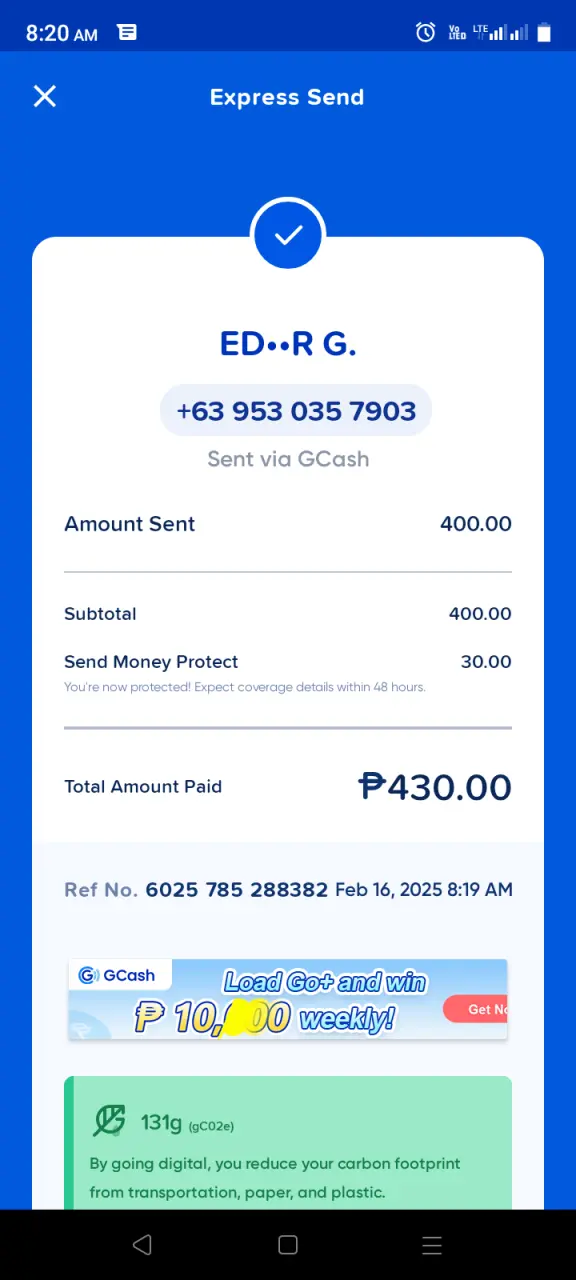Tap the Android back navigation button
Image resolution: width=576 pixels, height=1280 pixels.
pyautogui.click(x=142, y=1244)
